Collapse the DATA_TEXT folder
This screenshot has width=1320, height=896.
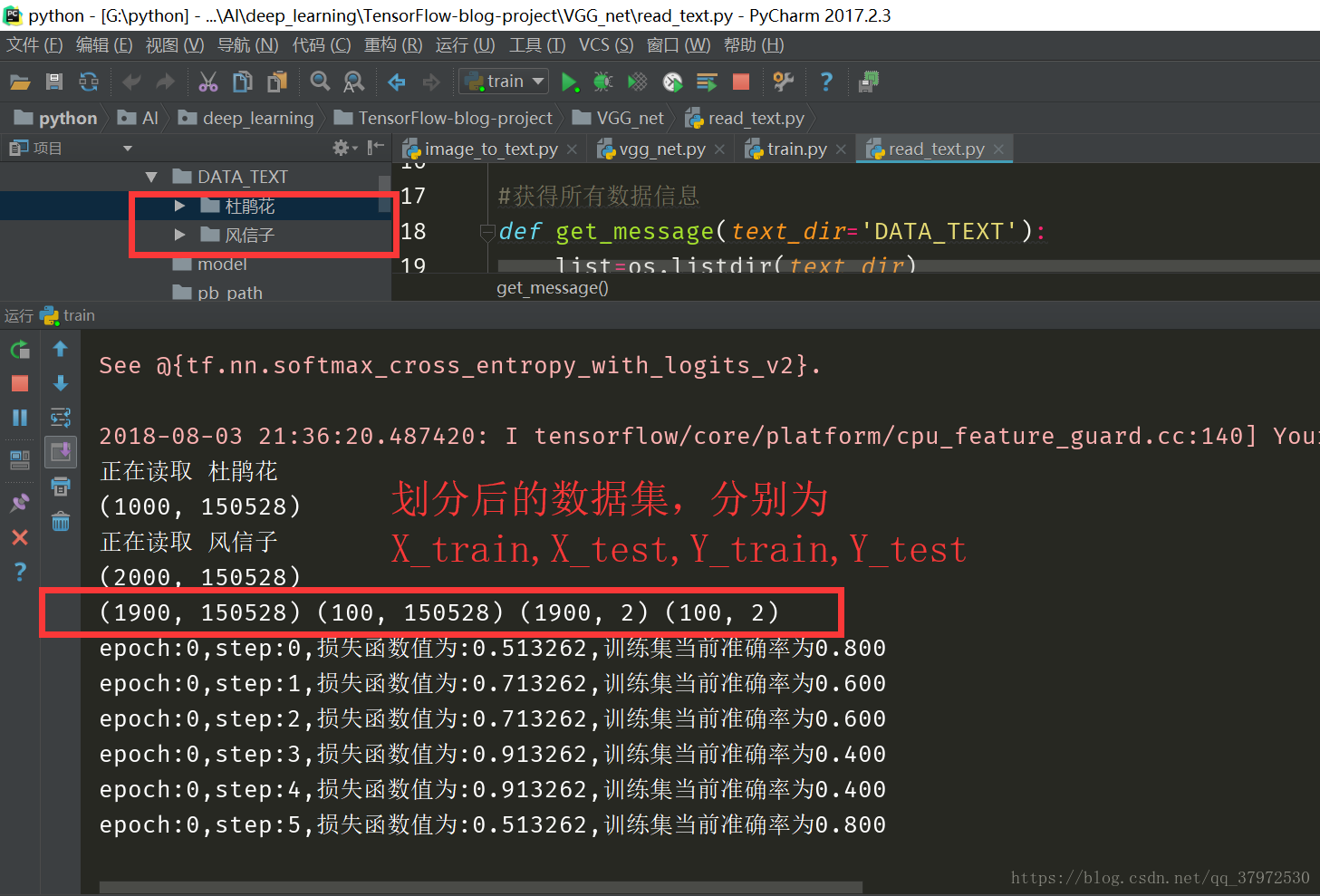[151, 178]
